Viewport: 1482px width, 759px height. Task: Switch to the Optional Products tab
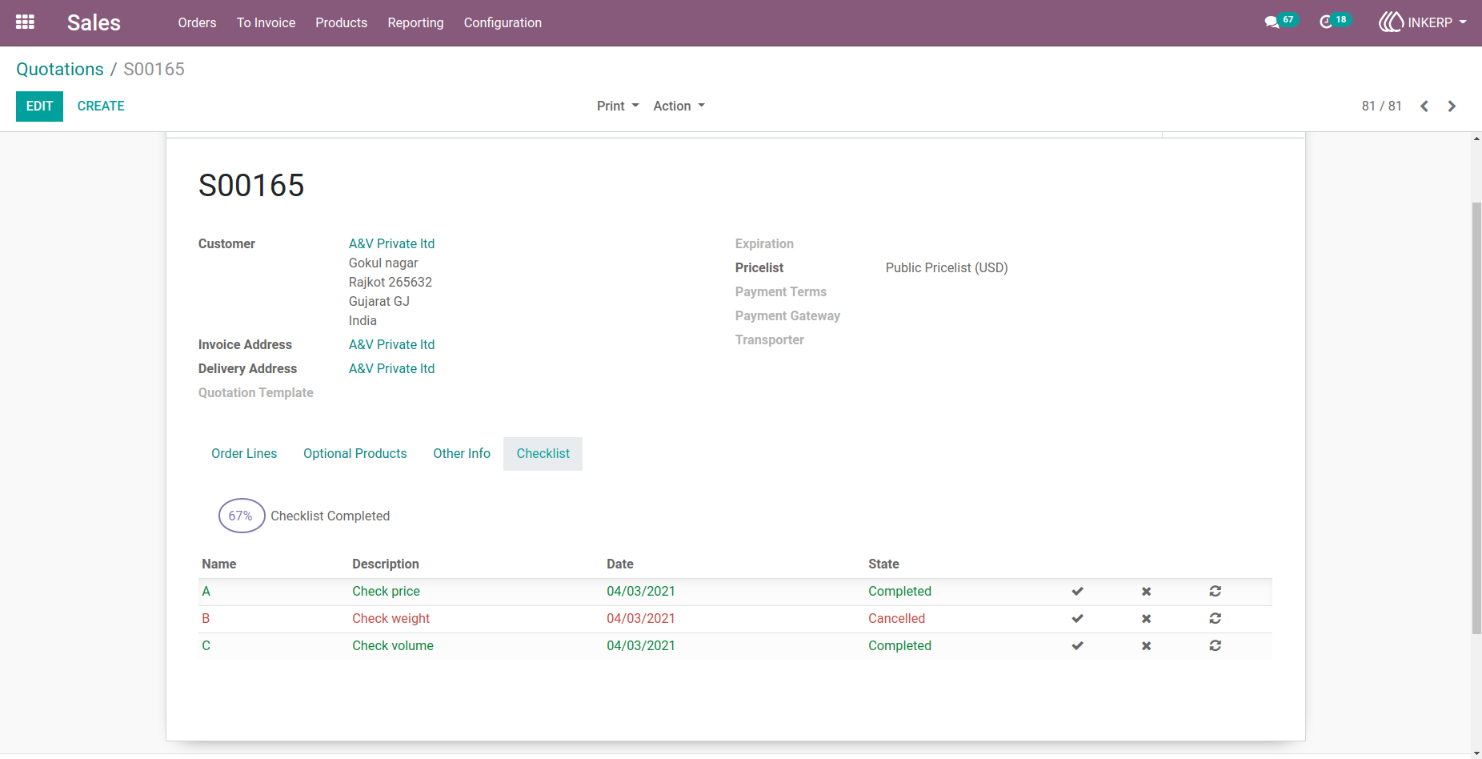355,453
